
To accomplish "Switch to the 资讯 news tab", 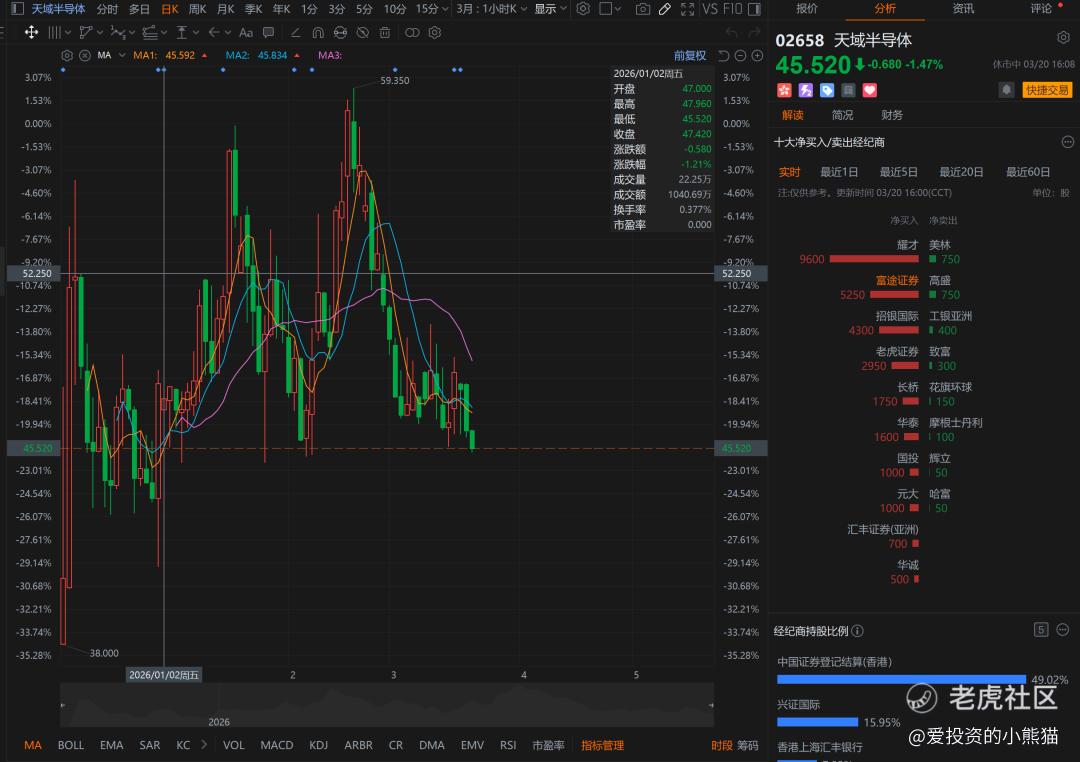I will [x=963, y=9].
